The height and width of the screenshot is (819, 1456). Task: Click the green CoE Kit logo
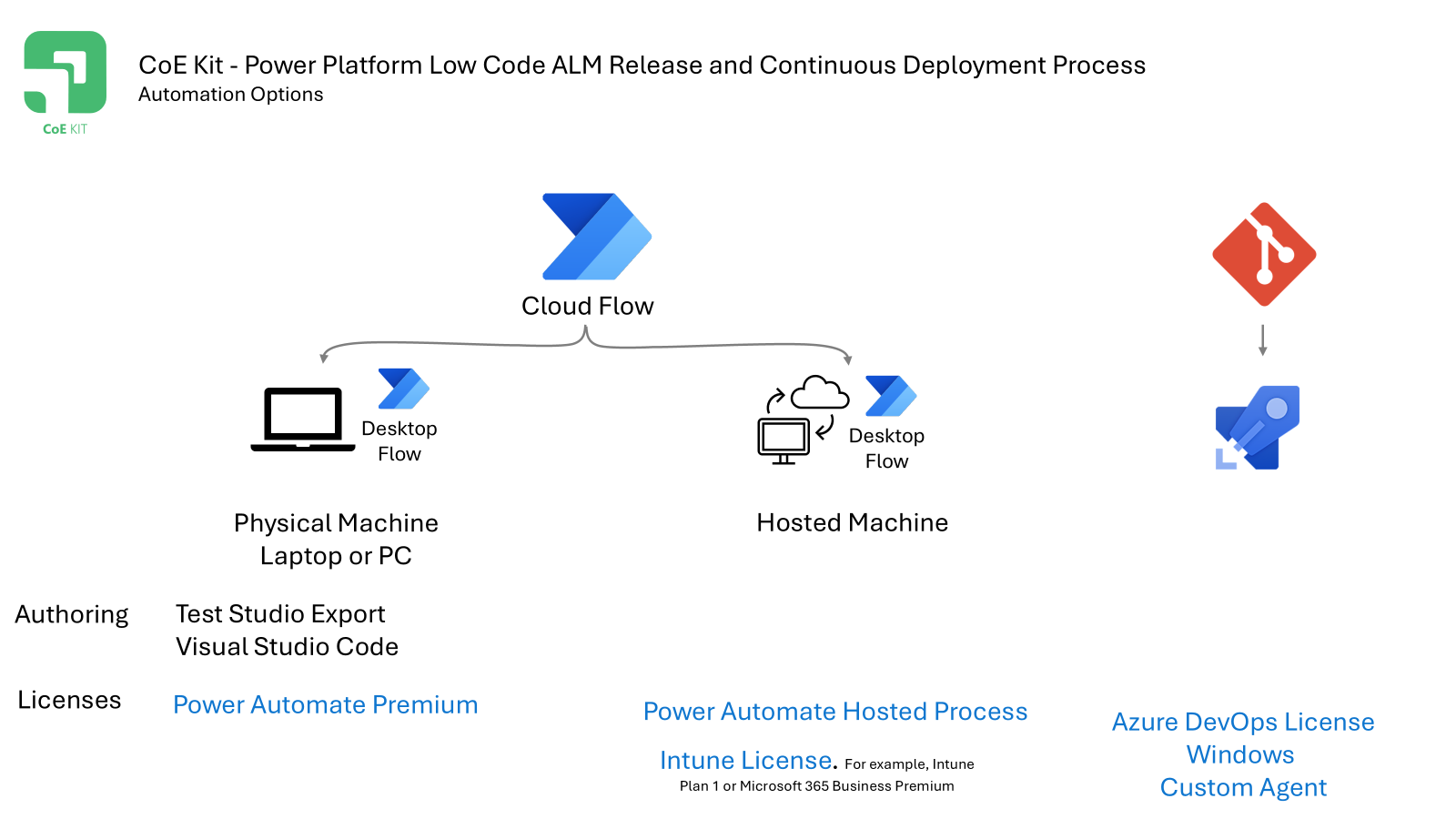point(65,84)
